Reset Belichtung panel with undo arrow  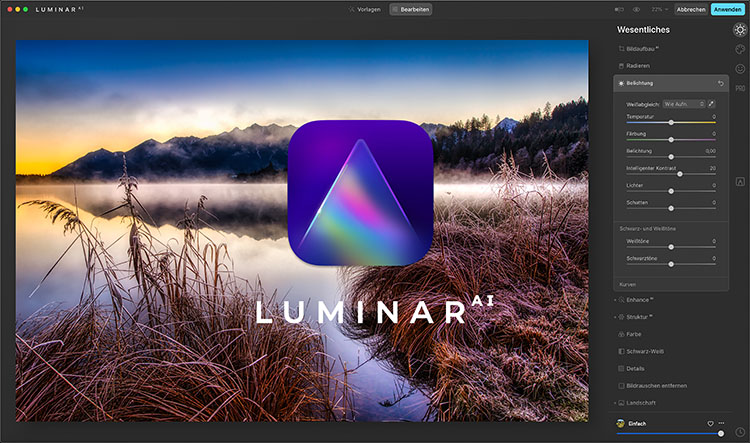click(x=720, y=83)
